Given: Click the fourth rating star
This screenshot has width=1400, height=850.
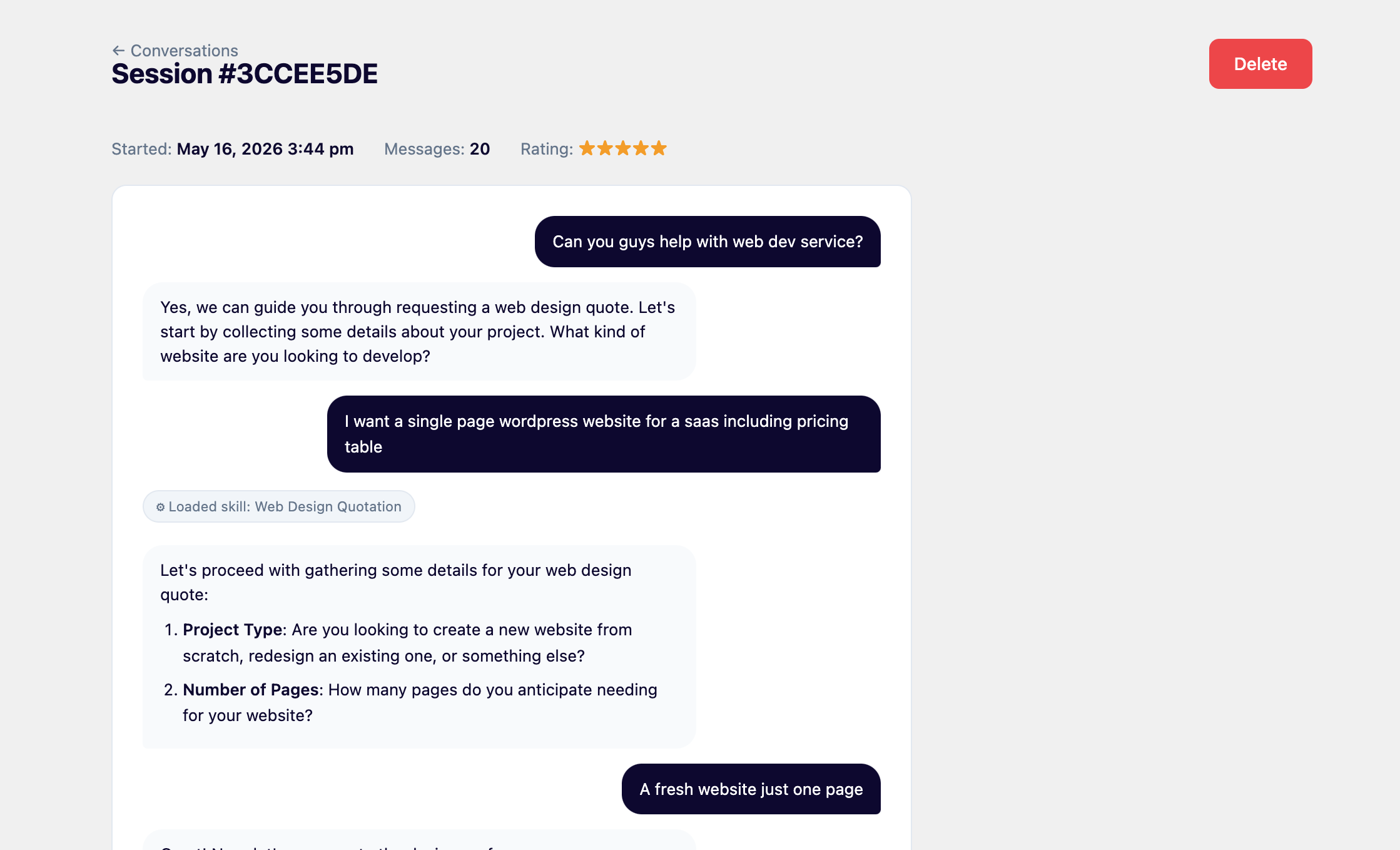Looking at the screenshot, I should (641, 148).
